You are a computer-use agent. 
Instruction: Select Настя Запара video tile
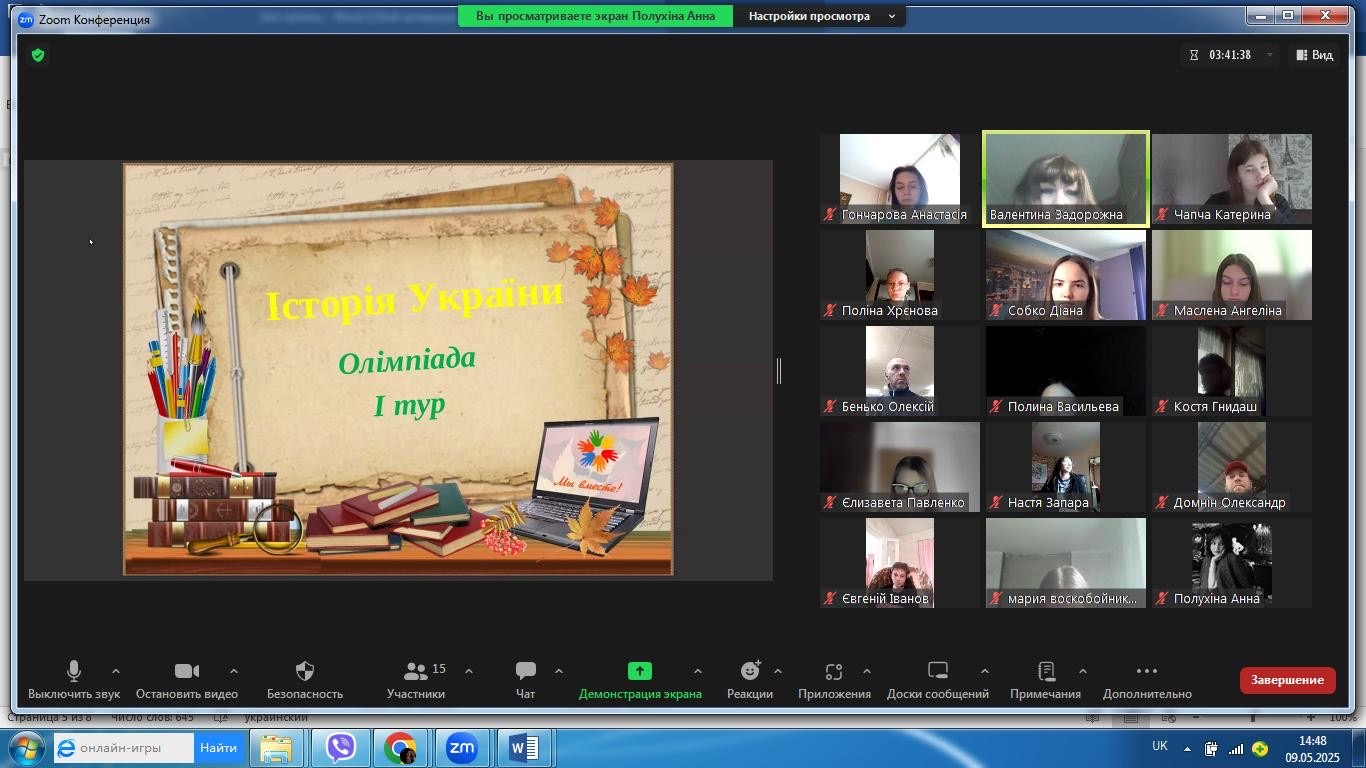[x=1066, y=467]
